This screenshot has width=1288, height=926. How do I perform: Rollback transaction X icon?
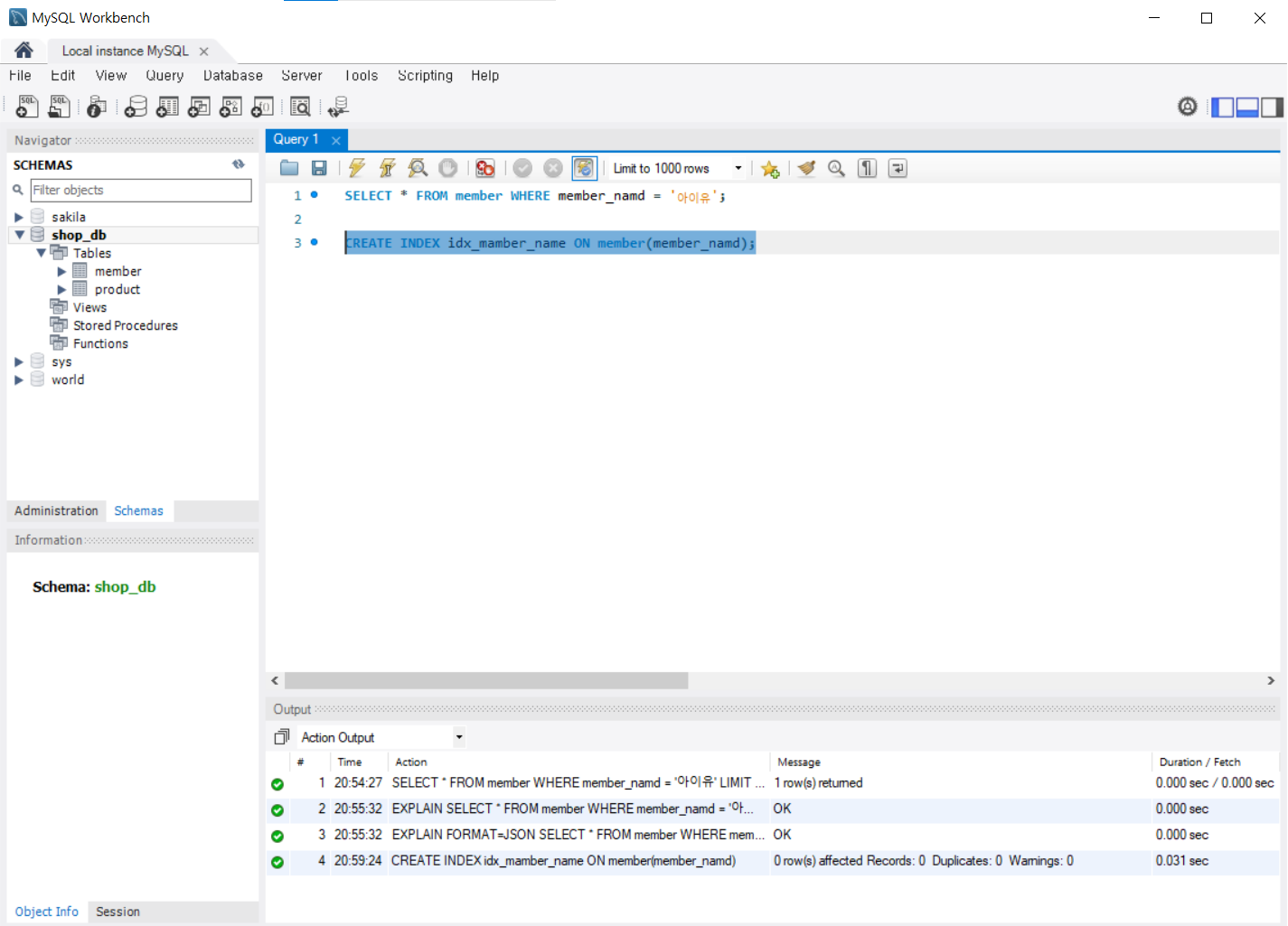[553, 168]
